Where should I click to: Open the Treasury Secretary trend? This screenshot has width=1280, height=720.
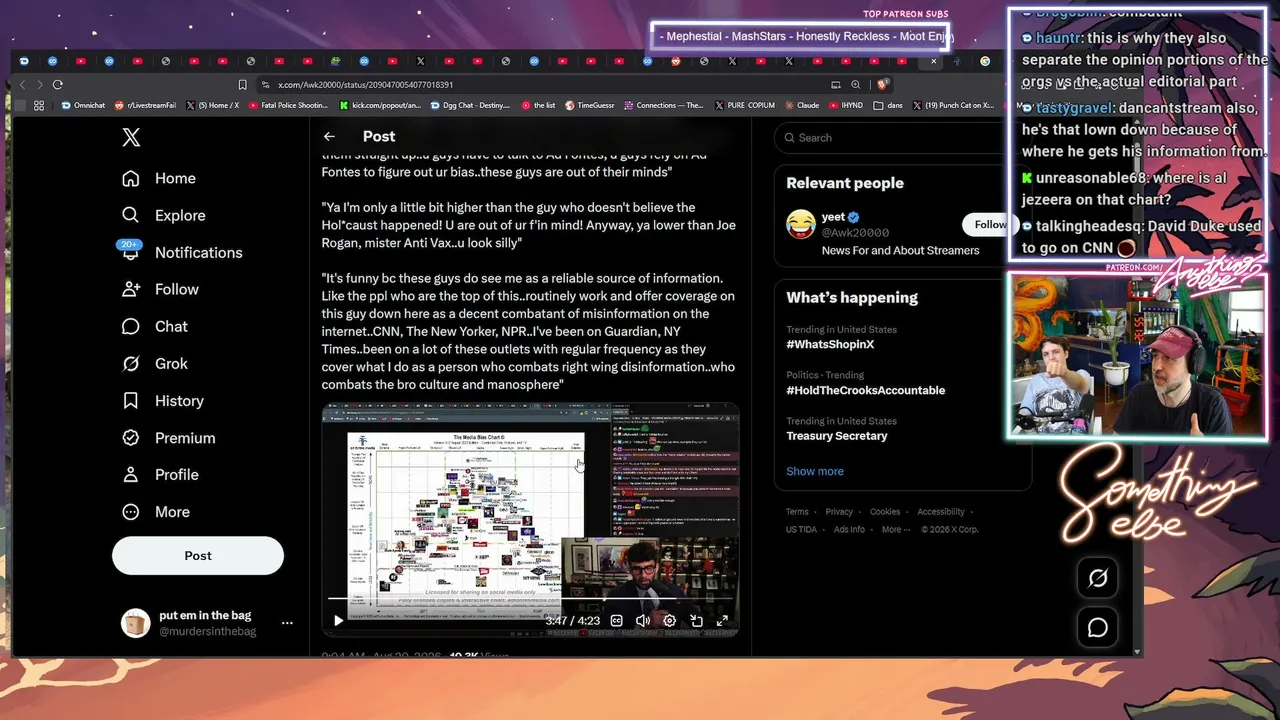tap(836, 436)
